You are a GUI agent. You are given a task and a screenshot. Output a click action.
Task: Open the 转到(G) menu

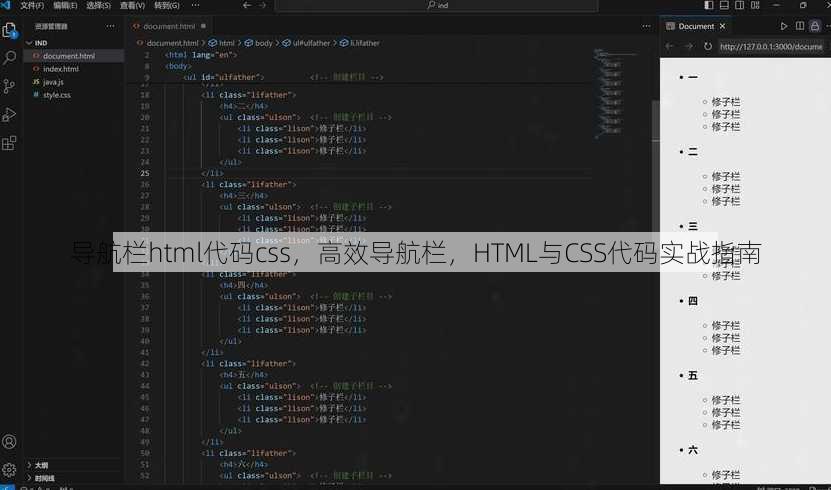tap(166, 5)
